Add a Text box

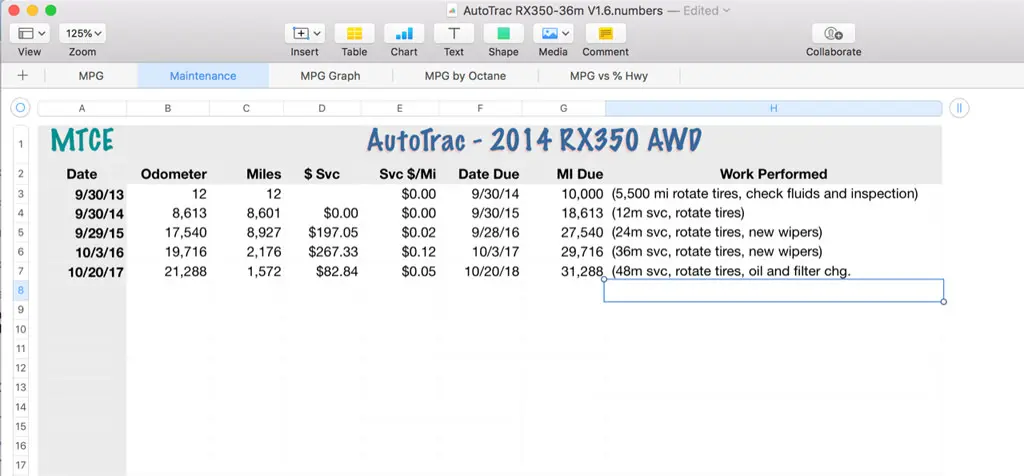click(x=454, y=33)
